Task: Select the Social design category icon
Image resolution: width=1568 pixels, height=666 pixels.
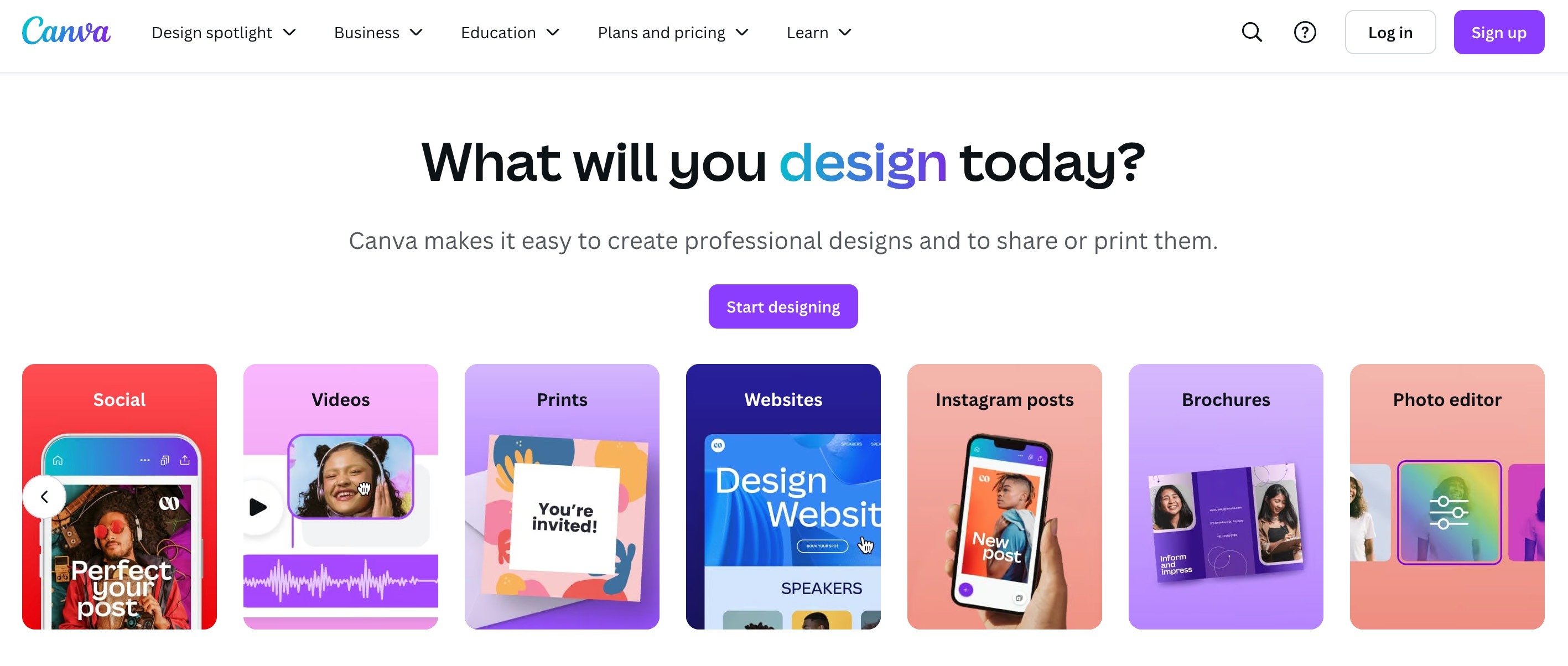Action: tap(119, 497)
